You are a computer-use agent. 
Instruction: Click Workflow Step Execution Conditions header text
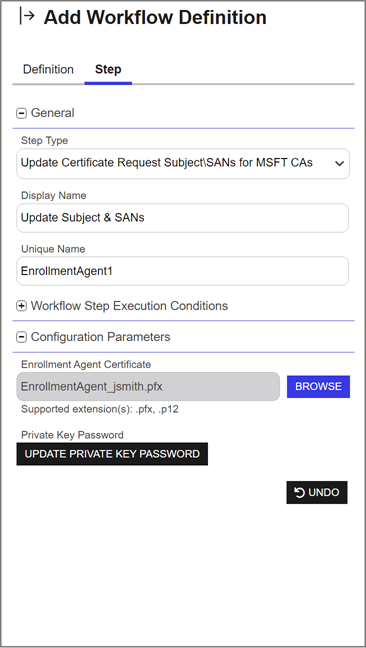[x=129, y=306]
